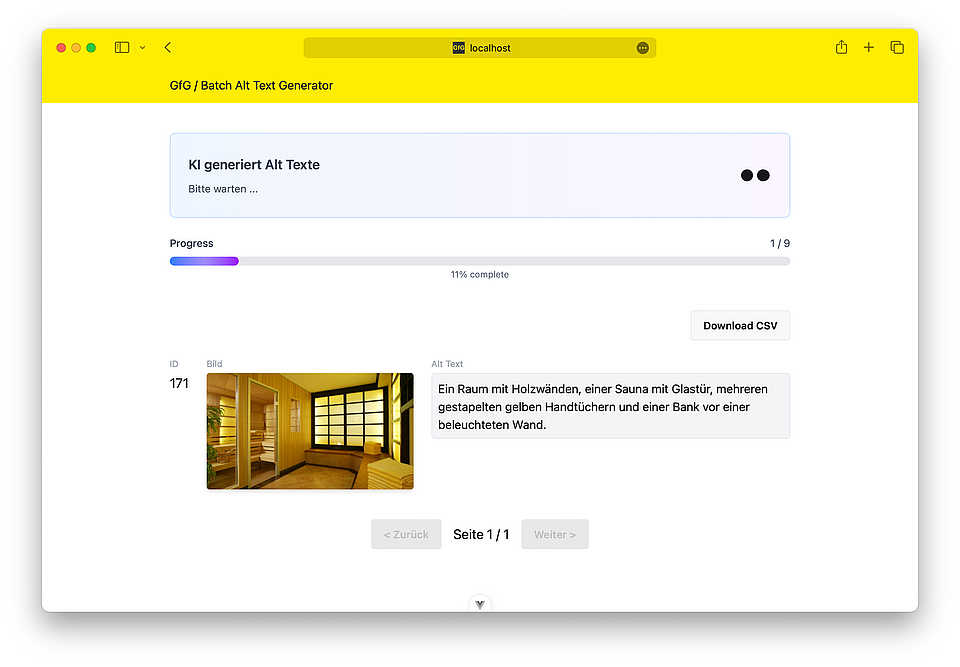Click the Share icon
Screen dimensions: 960x667
[x=841, y=47]
